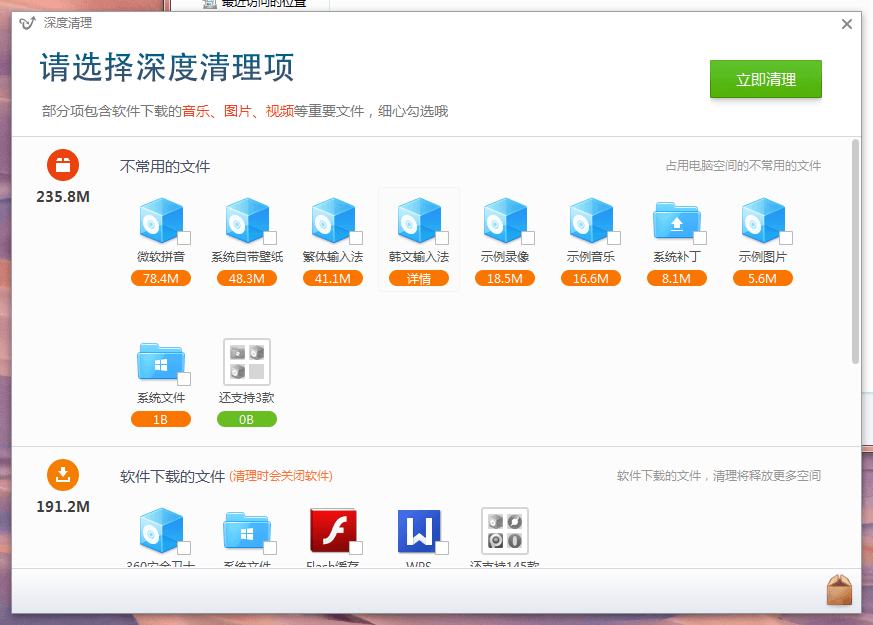Tick the 示例音乐 checkbox

[614, 238]
